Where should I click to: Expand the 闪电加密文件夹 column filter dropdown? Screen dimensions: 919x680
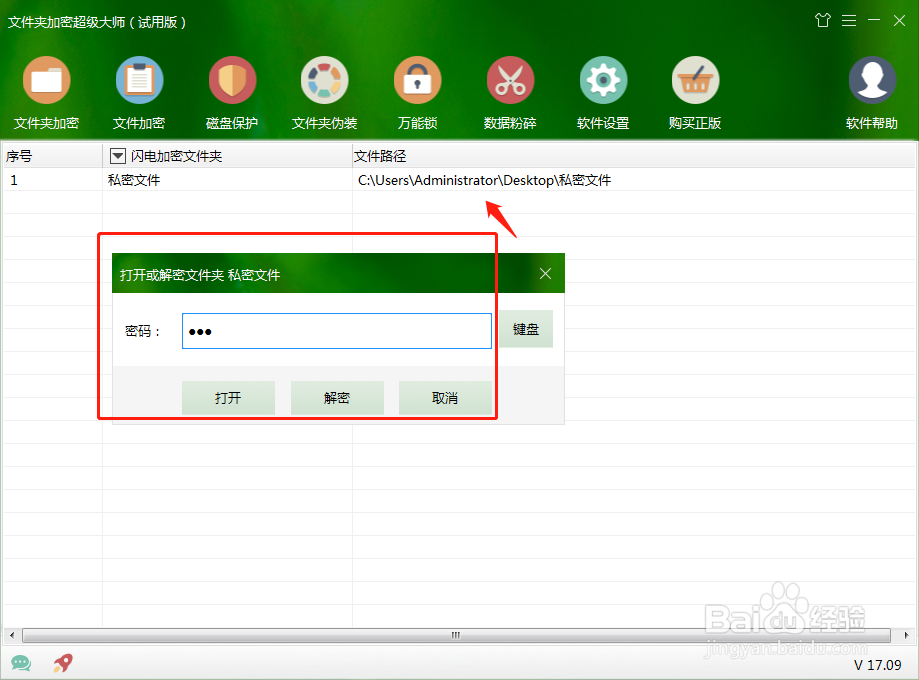click(x=115, y=156)
